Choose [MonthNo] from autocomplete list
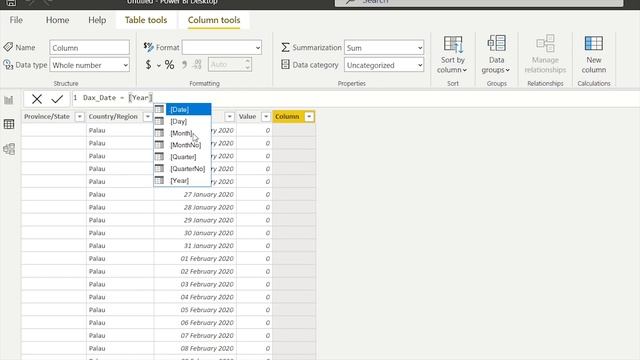The width and height of the screenshot is (640, 360). pos(182,145)
